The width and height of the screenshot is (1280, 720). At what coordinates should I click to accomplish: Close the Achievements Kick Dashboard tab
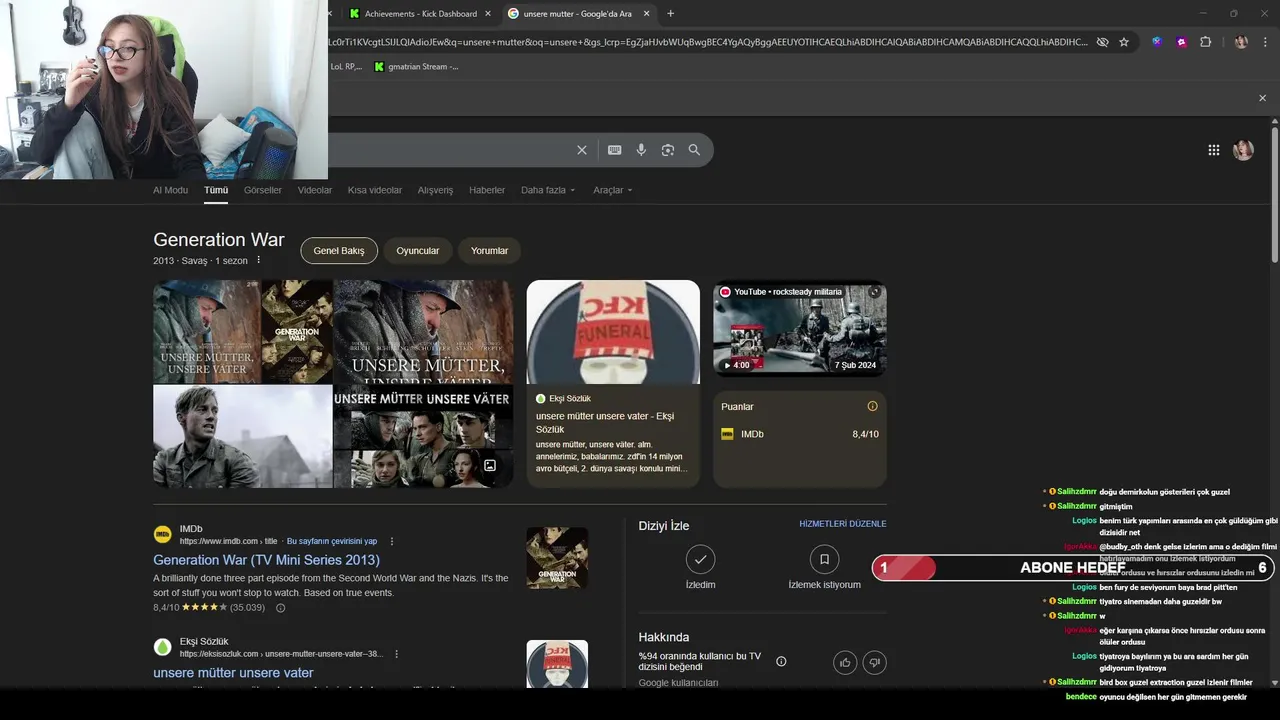point(488,14)
